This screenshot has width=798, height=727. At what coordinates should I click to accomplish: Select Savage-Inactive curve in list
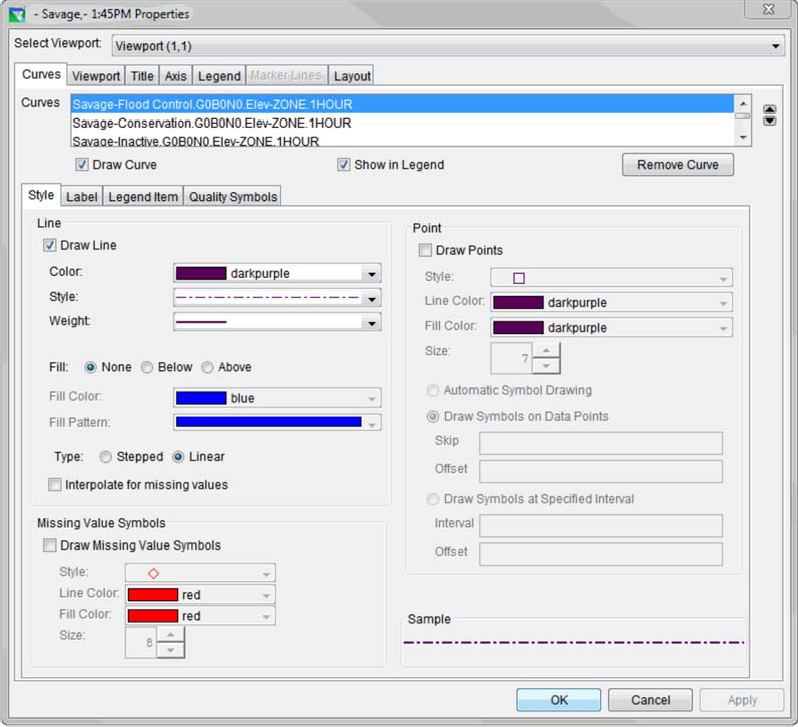click(x=402, y=141)
